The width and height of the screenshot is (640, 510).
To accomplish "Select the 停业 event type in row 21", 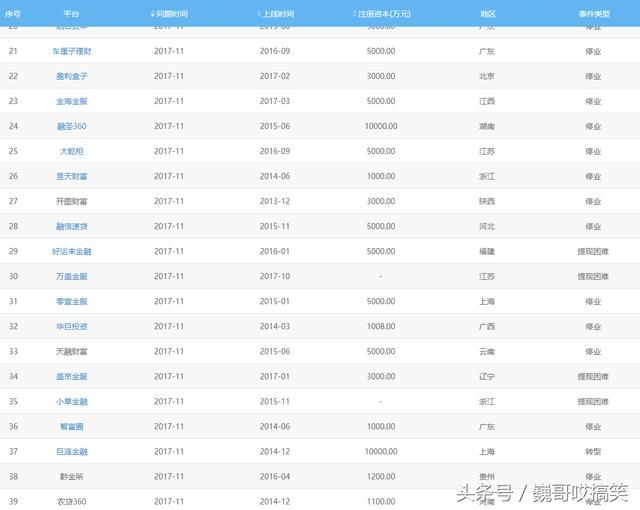I will (593, 51).
